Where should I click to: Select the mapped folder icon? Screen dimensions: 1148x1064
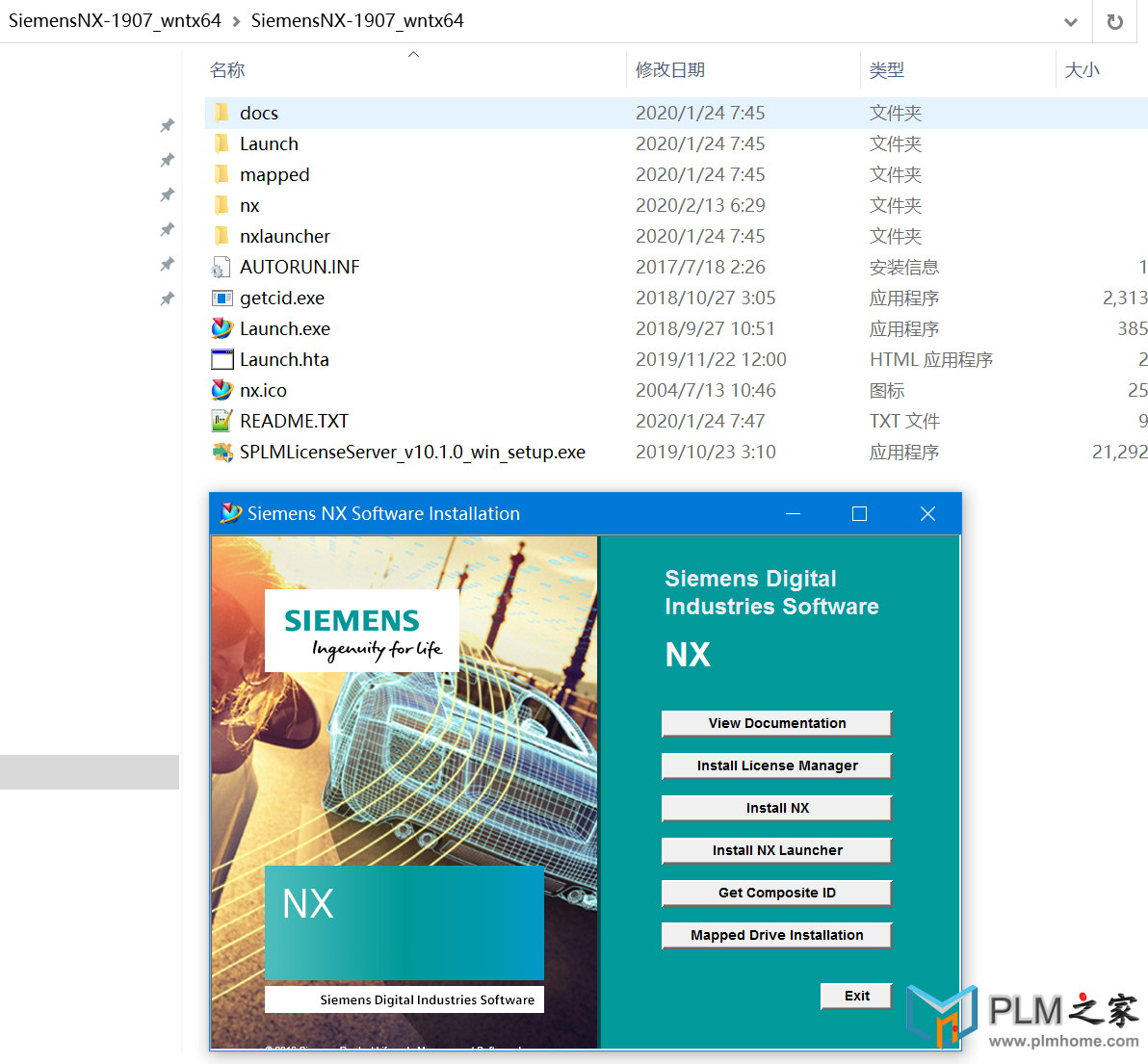tap(222, 174)
